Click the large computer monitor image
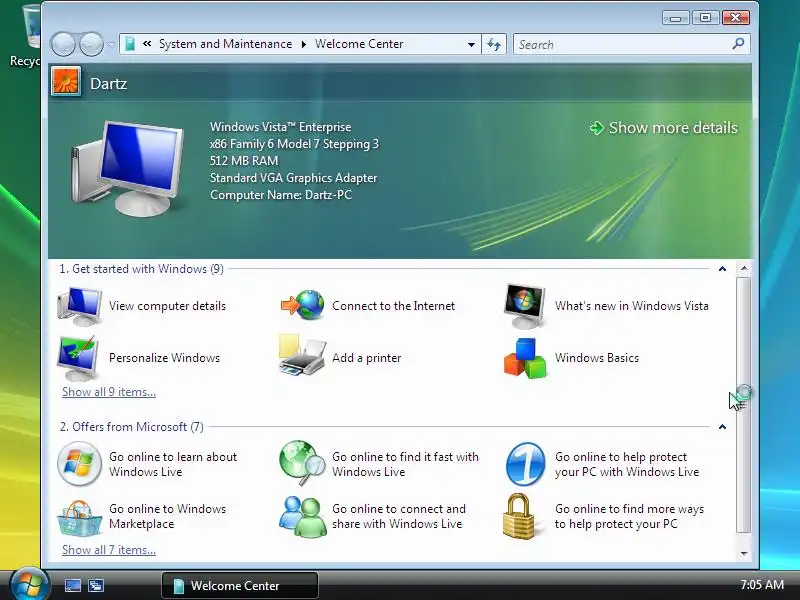 point(127,168)
